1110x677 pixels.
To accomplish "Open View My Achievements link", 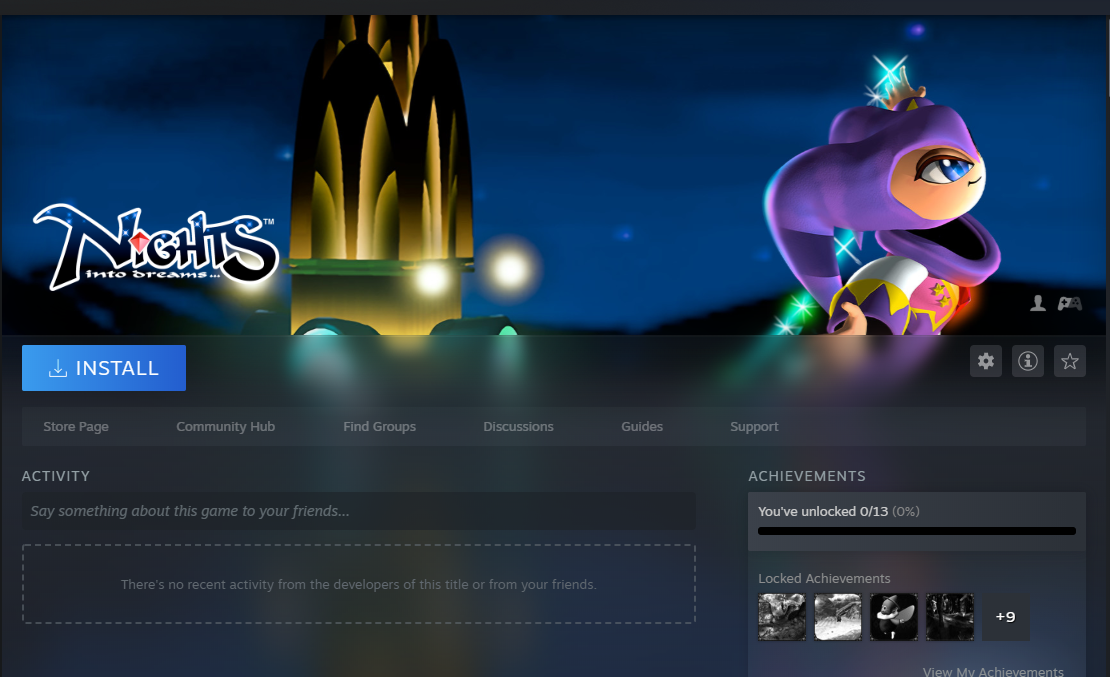I will [x=992, y=671].
